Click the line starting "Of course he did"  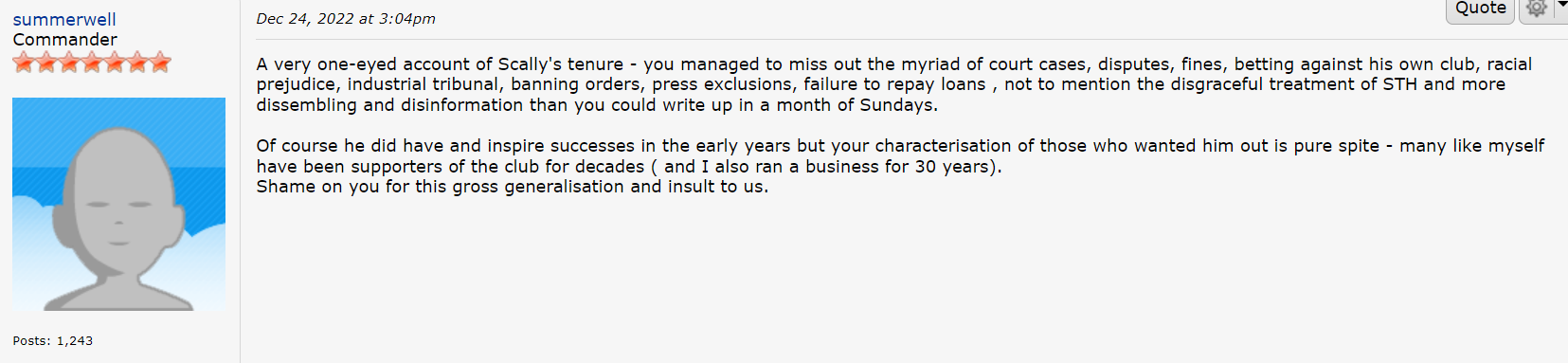click(900, 146)
